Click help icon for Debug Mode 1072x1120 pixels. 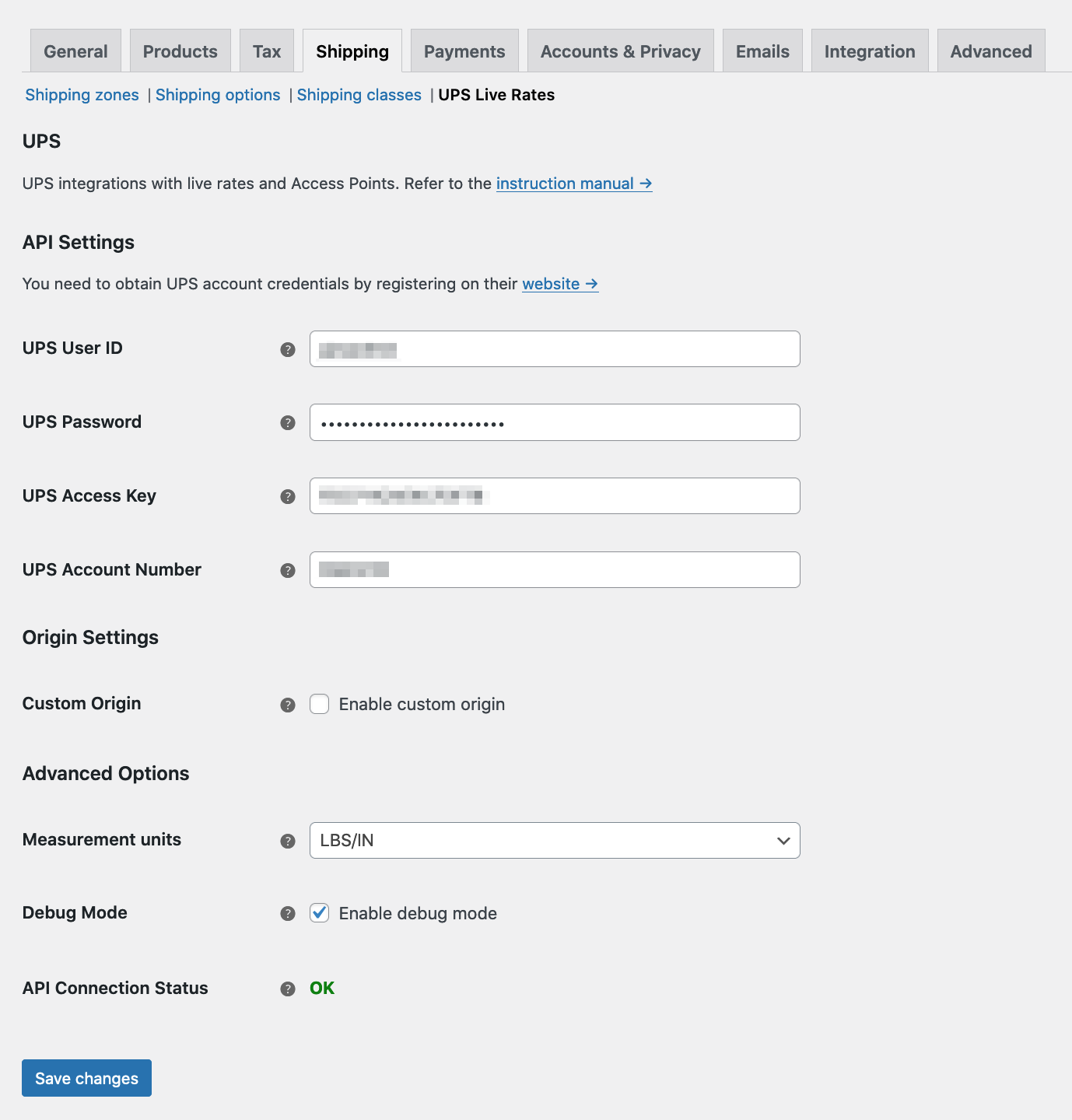[x=288, y=913]
